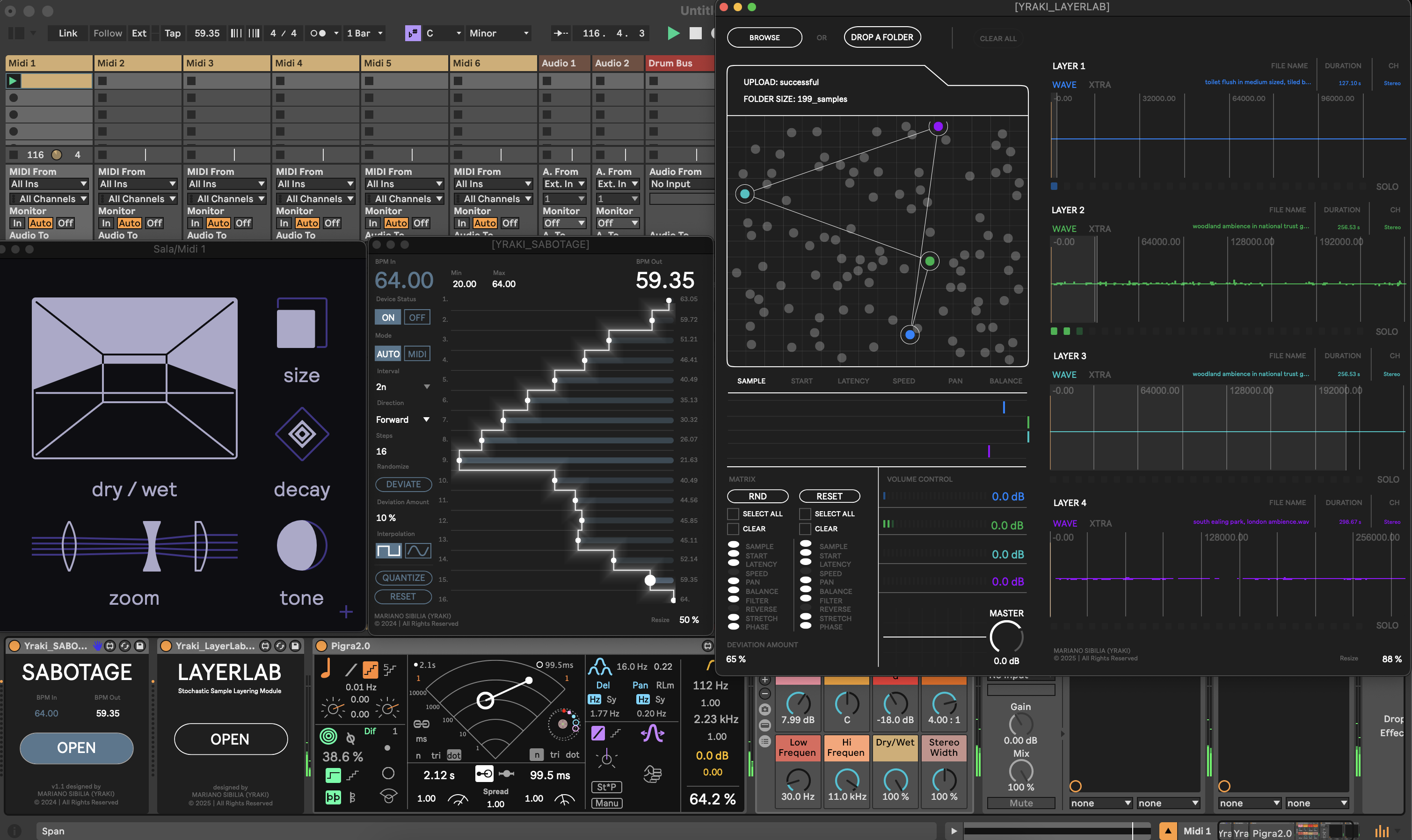Switch to PAN tab in LayerLab
Image resolution: width=1412 pixels, height=840 pixels.
955,381
